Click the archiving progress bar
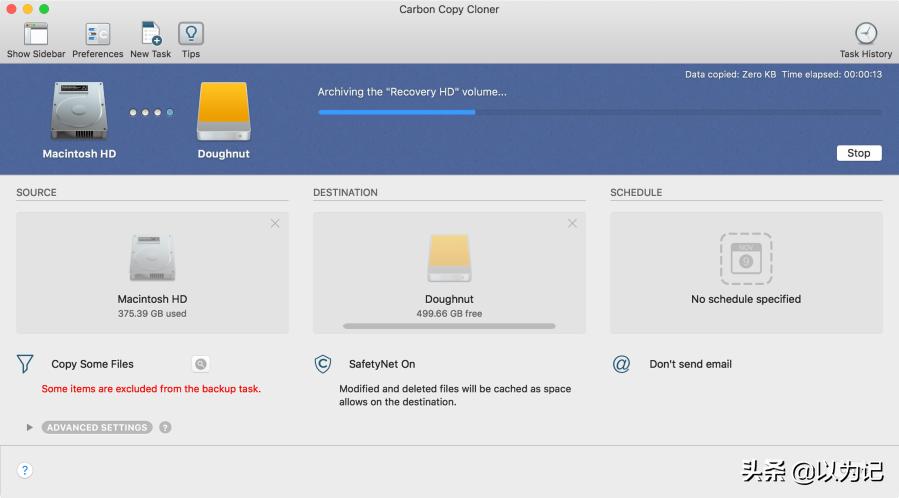Image resolution: width=899 pixels, height=498 pixels. 600,112
